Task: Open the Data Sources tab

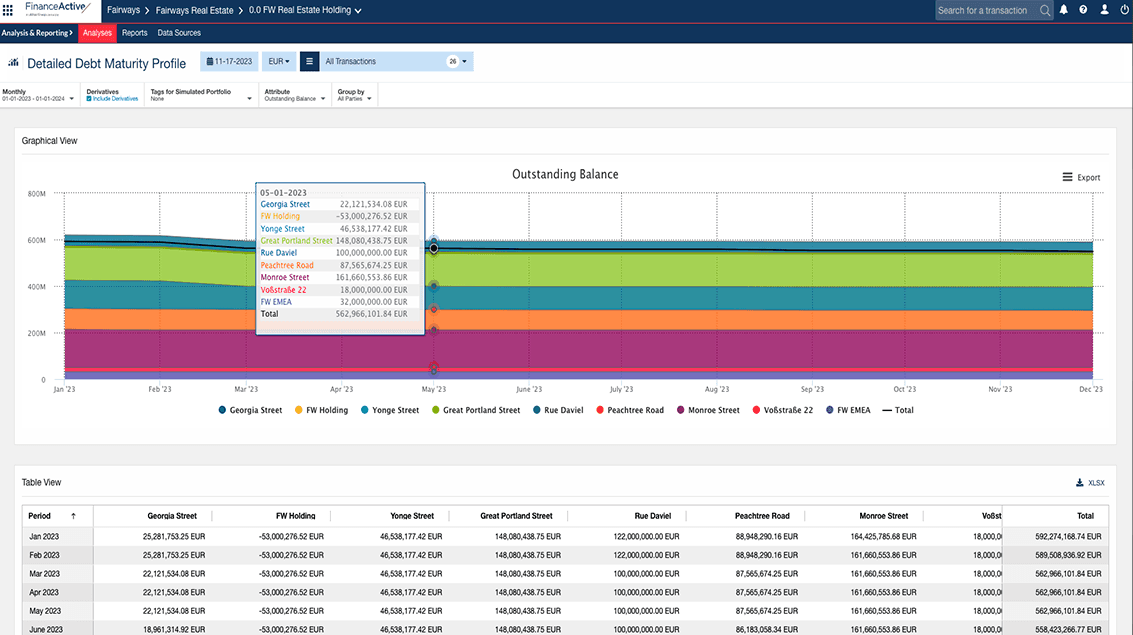Action: (180, 33)
